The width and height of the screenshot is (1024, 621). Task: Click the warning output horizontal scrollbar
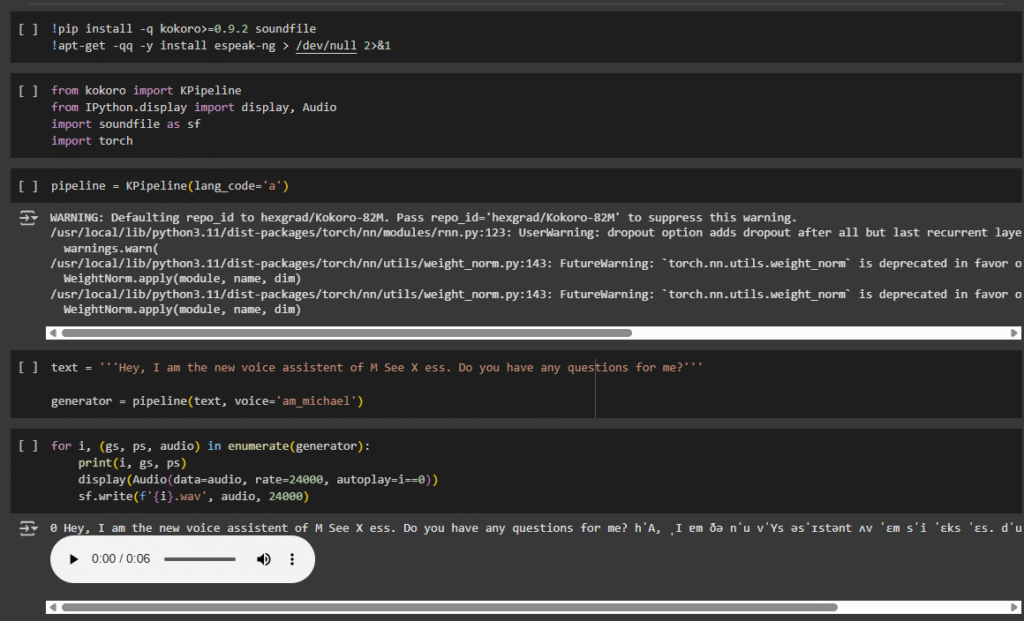[346, 333]
